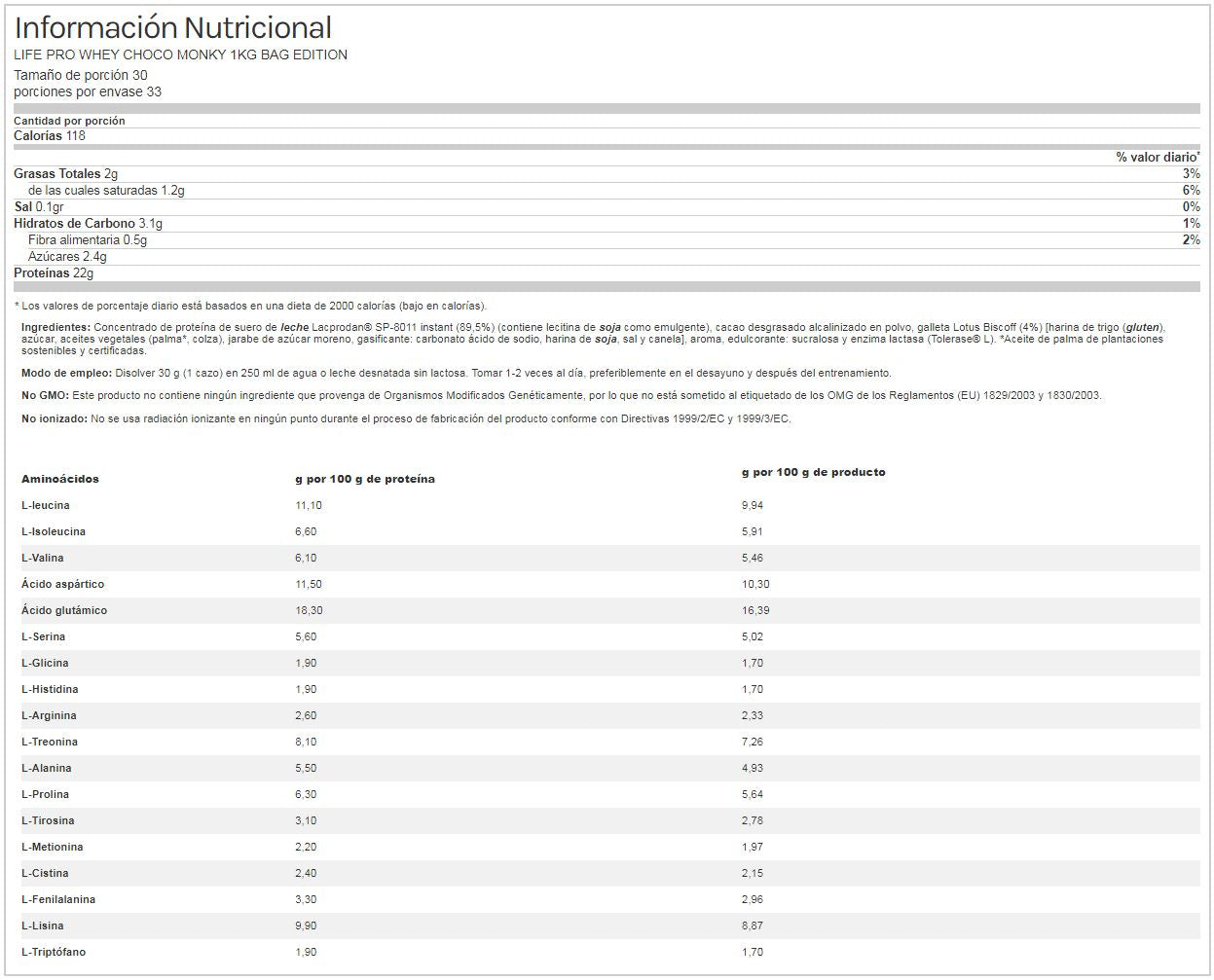This screenshot has height=980, width=1214.
Task: Select the 'L-Isoleucina' row label
Action: [x=54, y=531]
